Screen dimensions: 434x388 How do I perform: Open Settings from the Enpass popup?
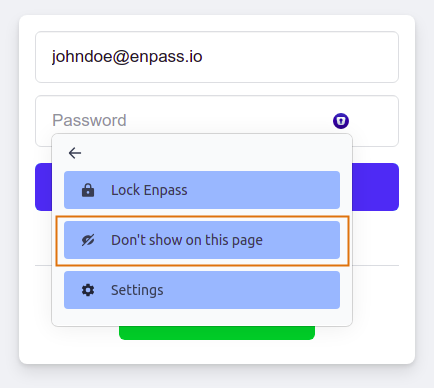(202, 290)
